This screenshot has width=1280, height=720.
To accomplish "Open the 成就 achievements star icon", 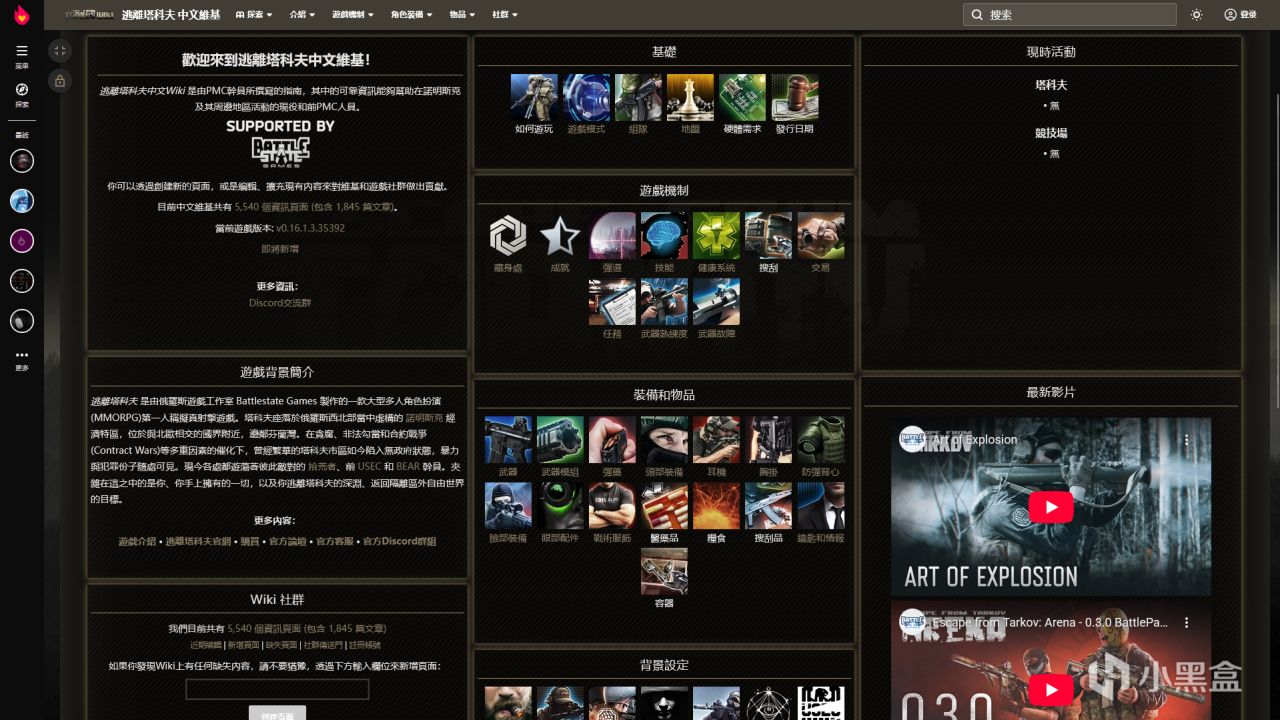I will point(560,236).
